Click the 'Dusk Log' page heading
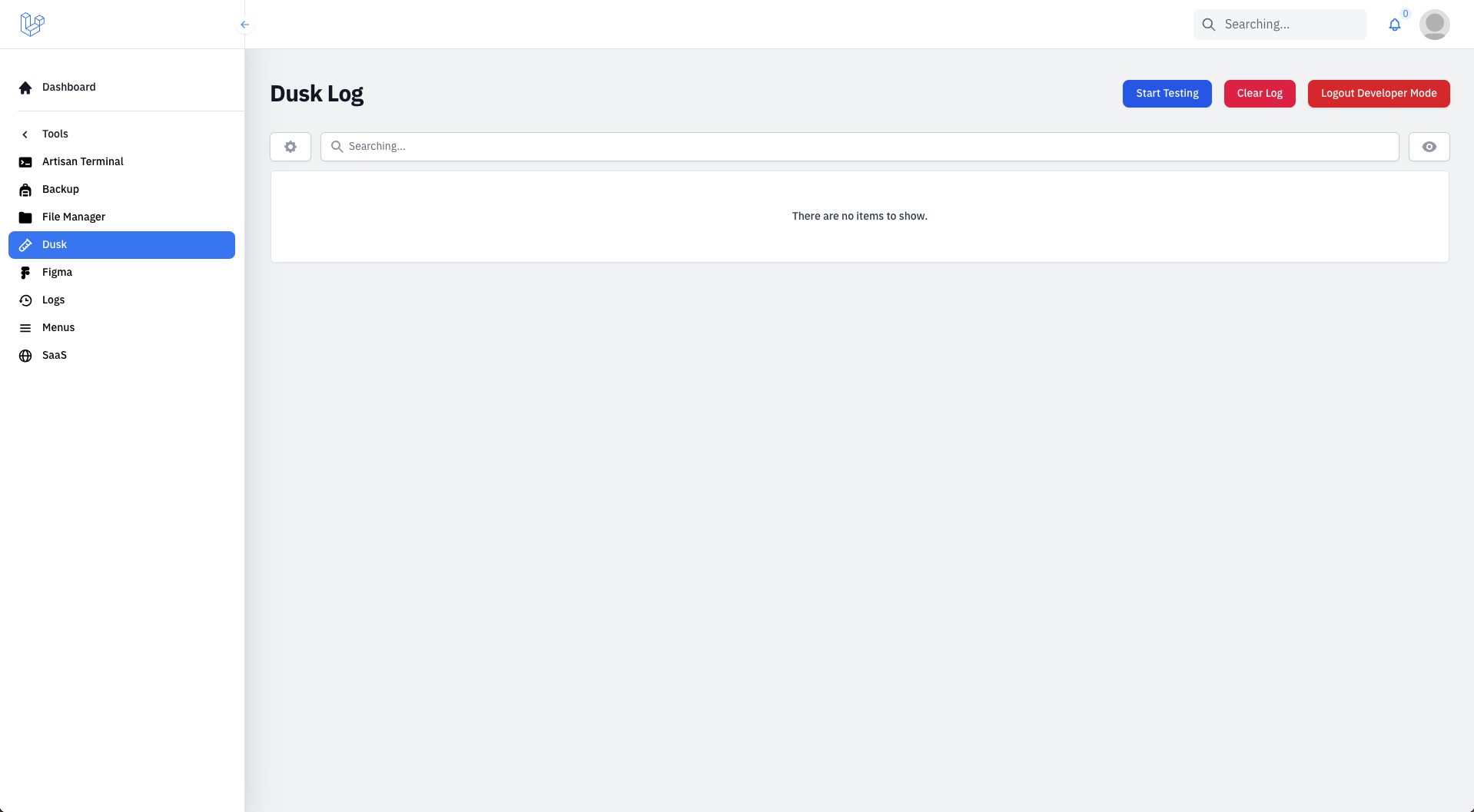 (317, 94)
